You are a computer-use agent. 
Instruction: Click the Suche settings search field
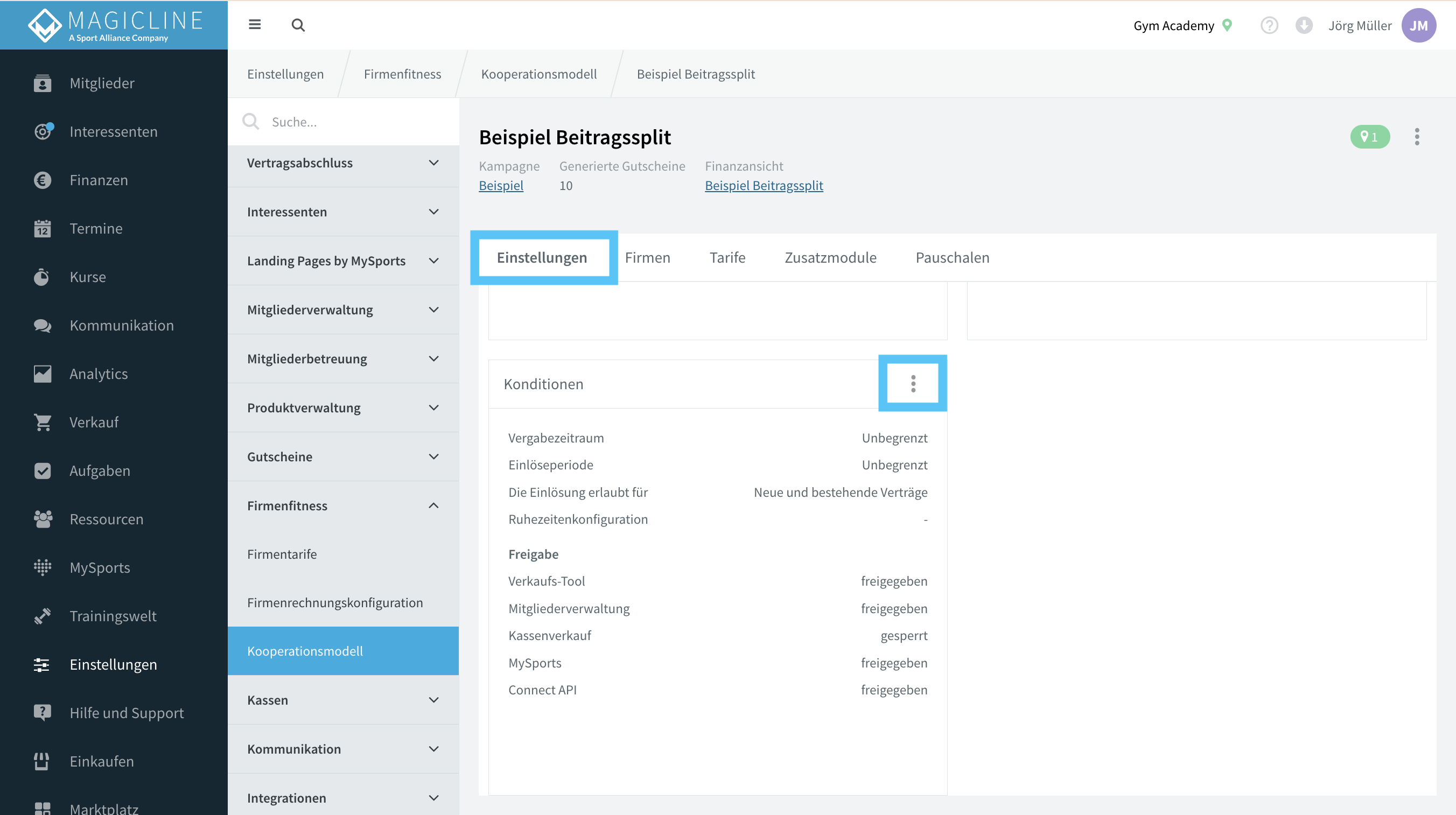(x=344, y=122)
